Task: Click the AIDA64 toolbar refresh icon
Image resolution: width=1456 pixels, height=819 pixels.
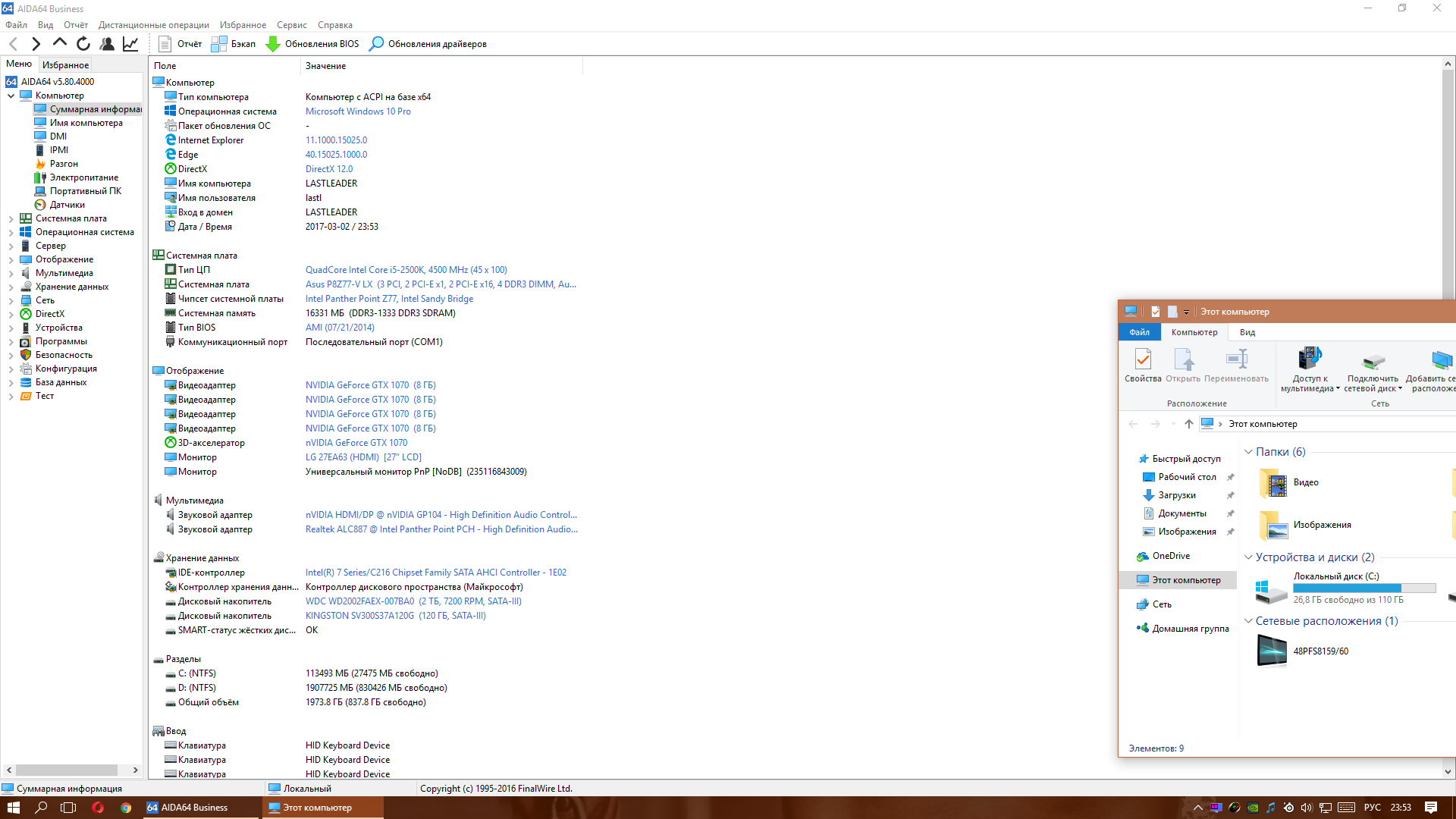Action: (x=83, y=44)
